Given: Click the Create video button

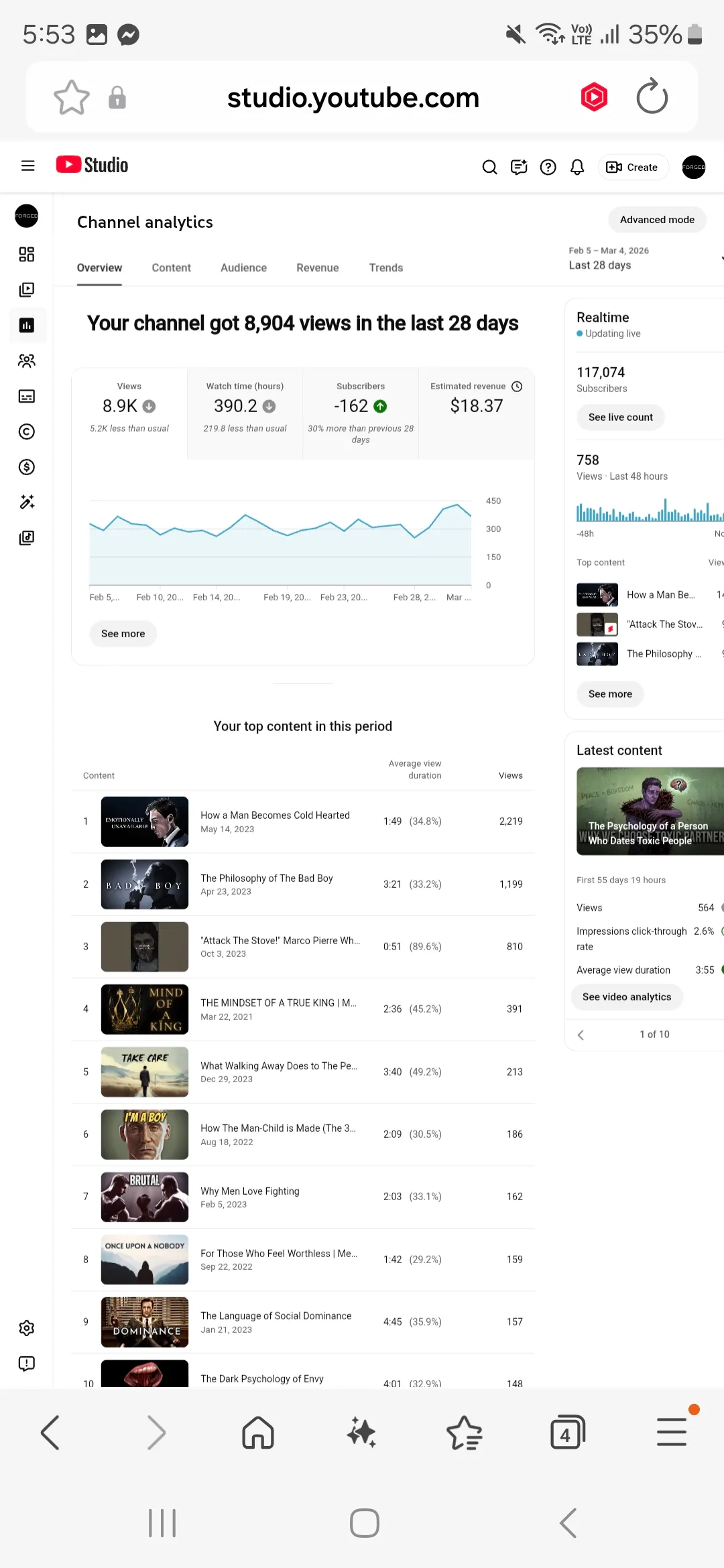Looking at the screenshot, I should point(632,168).
